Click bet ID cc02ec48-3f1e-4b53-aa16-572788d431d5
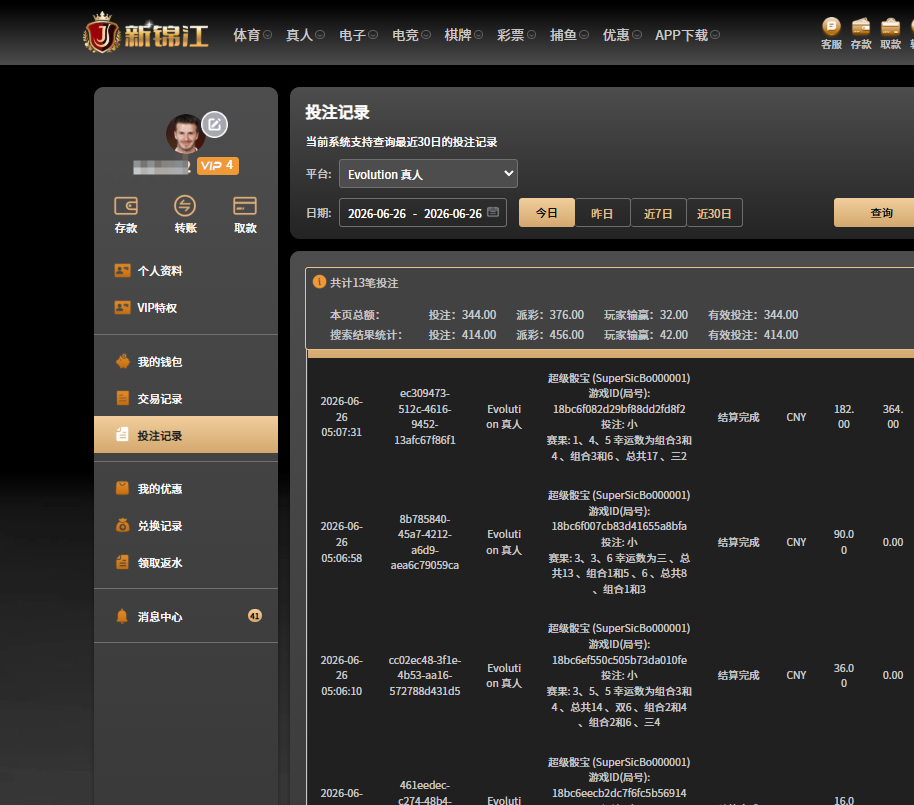This screenshot has height=805, width=914. 425,675
